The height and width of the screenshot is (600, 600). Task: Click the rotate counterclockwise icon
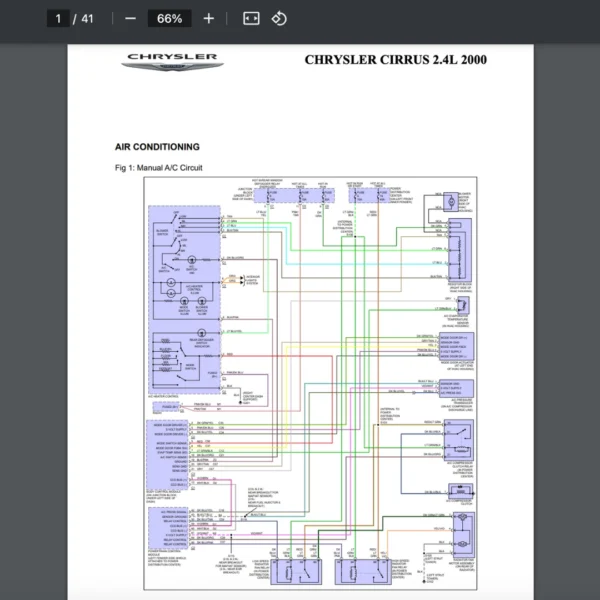pyautogui.click(x=280, y=18)
